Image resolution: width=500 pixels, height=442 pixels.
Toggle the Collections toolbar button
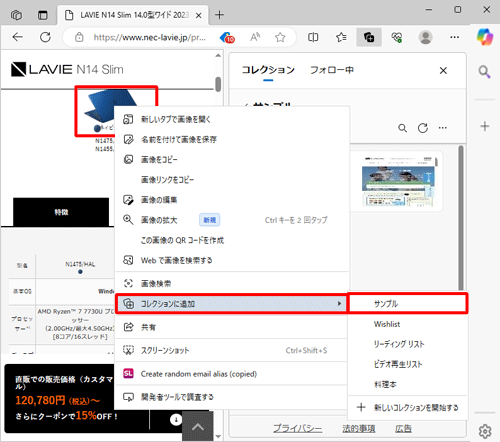pos(369,37)
